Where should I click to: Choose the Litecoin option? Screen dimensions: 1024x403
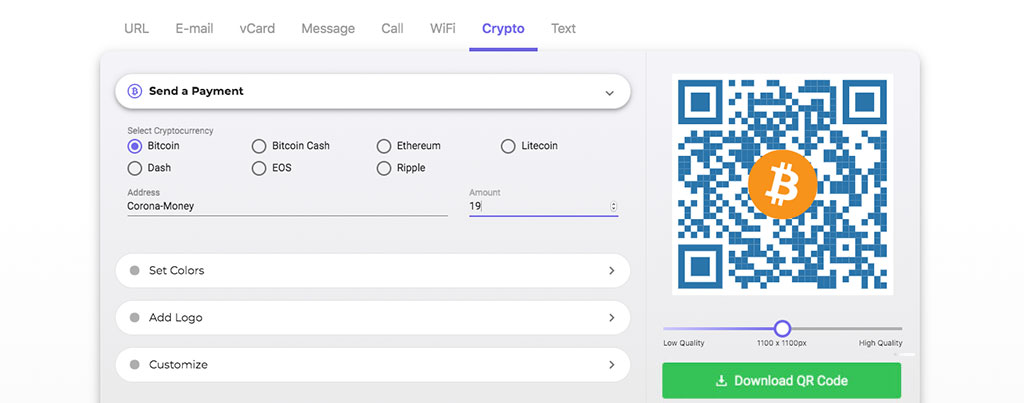[508, 146]
